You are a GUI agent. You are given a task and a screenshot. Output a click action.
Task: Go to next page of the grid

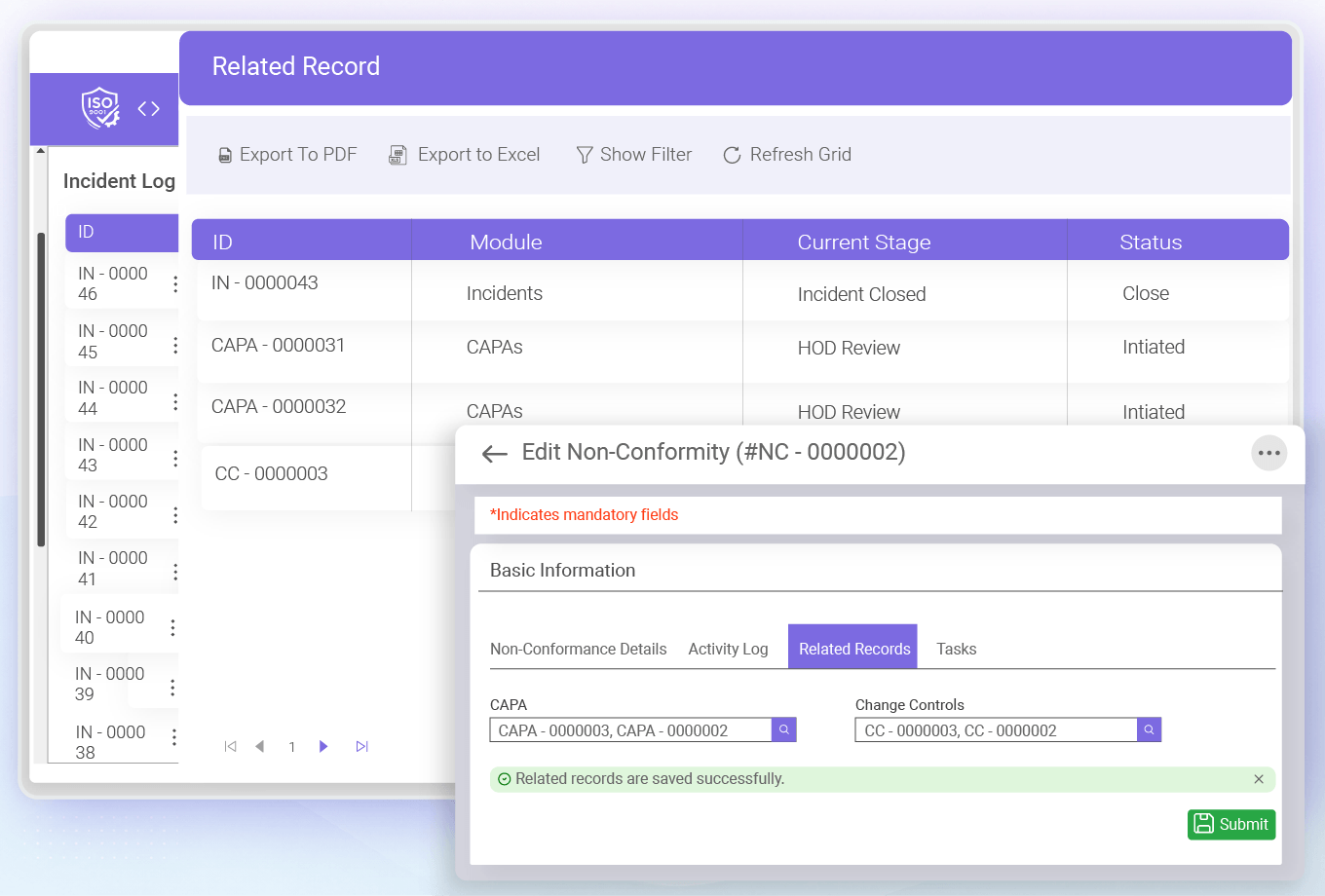323,746
